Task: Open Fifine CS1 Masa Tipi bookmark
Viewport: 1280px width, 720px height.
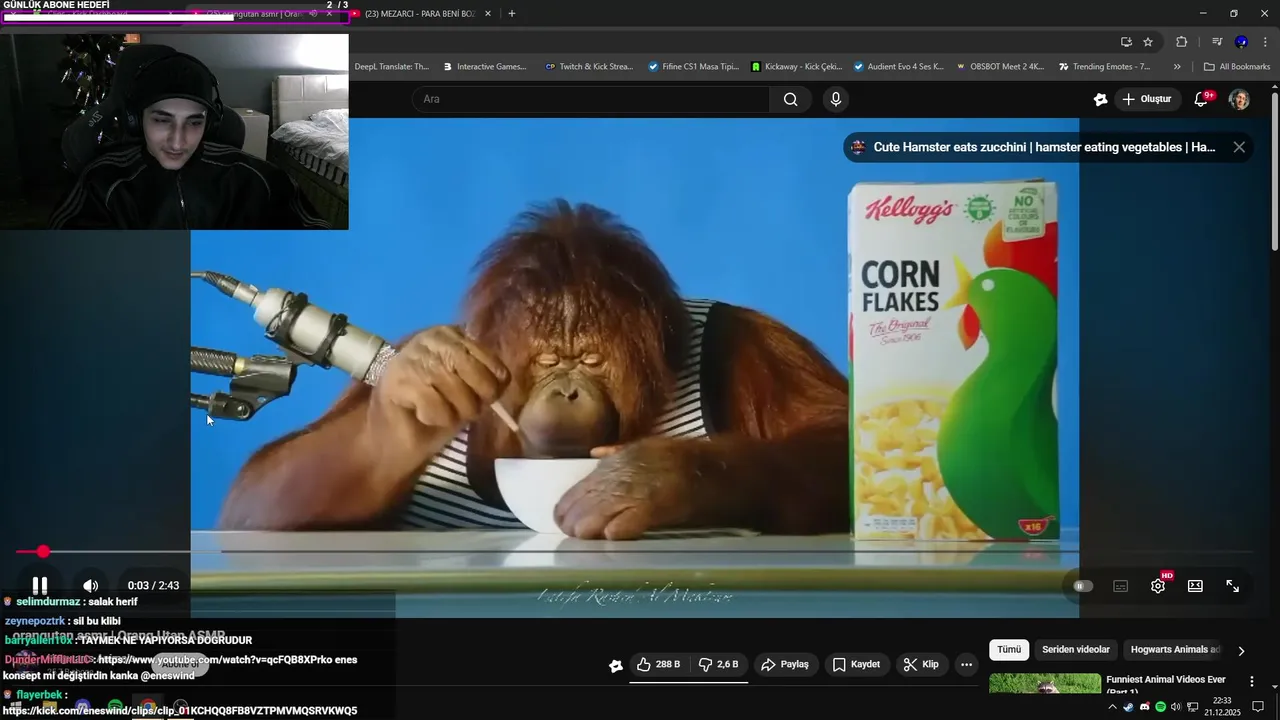Action: click(x=693, y=67)
